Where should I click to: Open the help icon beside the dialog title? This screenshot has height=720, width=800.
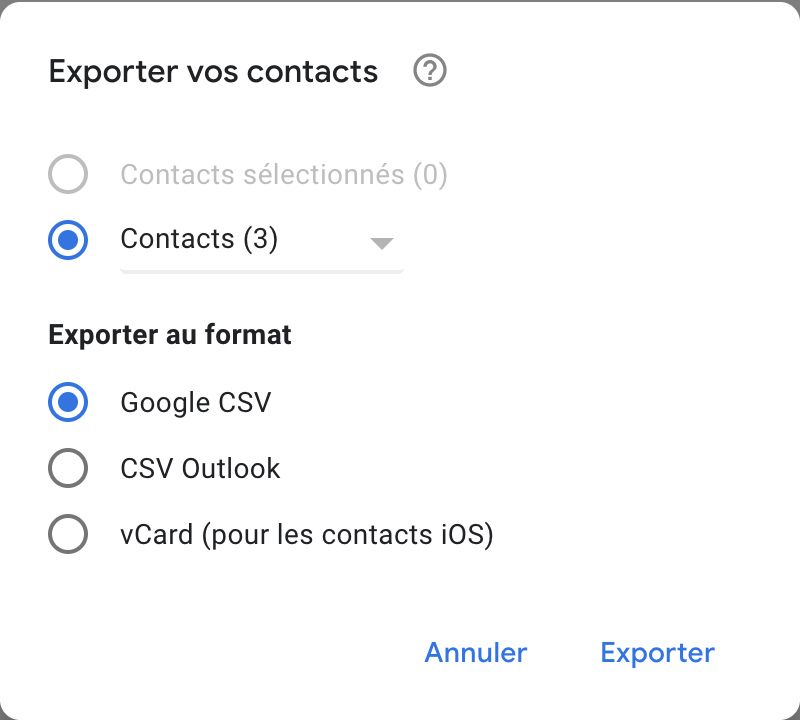point(430,71)
